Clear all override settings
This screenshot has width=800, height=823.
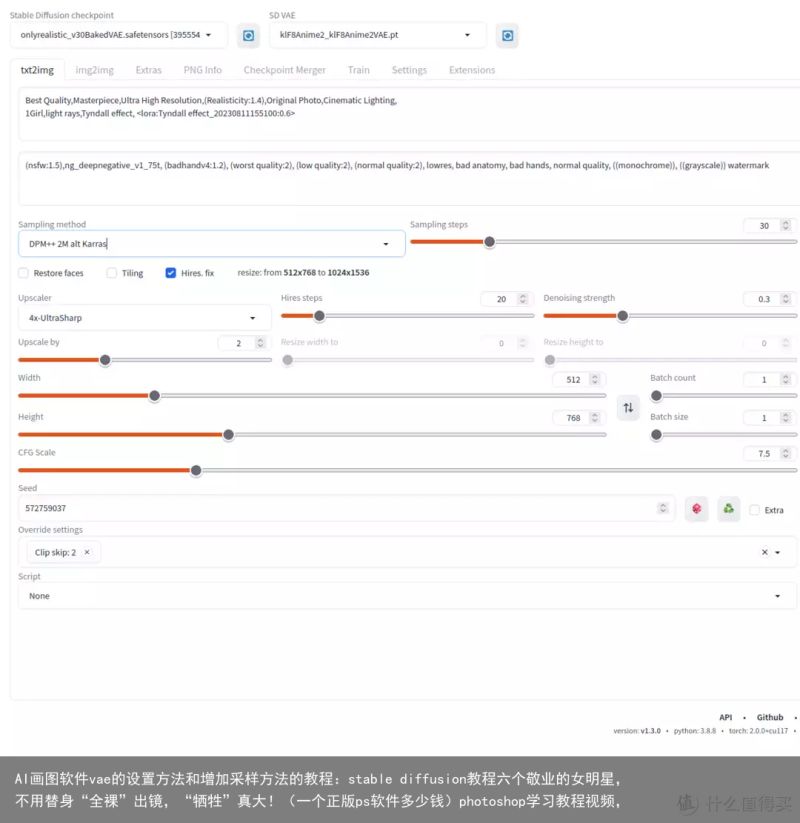point(764,552)
